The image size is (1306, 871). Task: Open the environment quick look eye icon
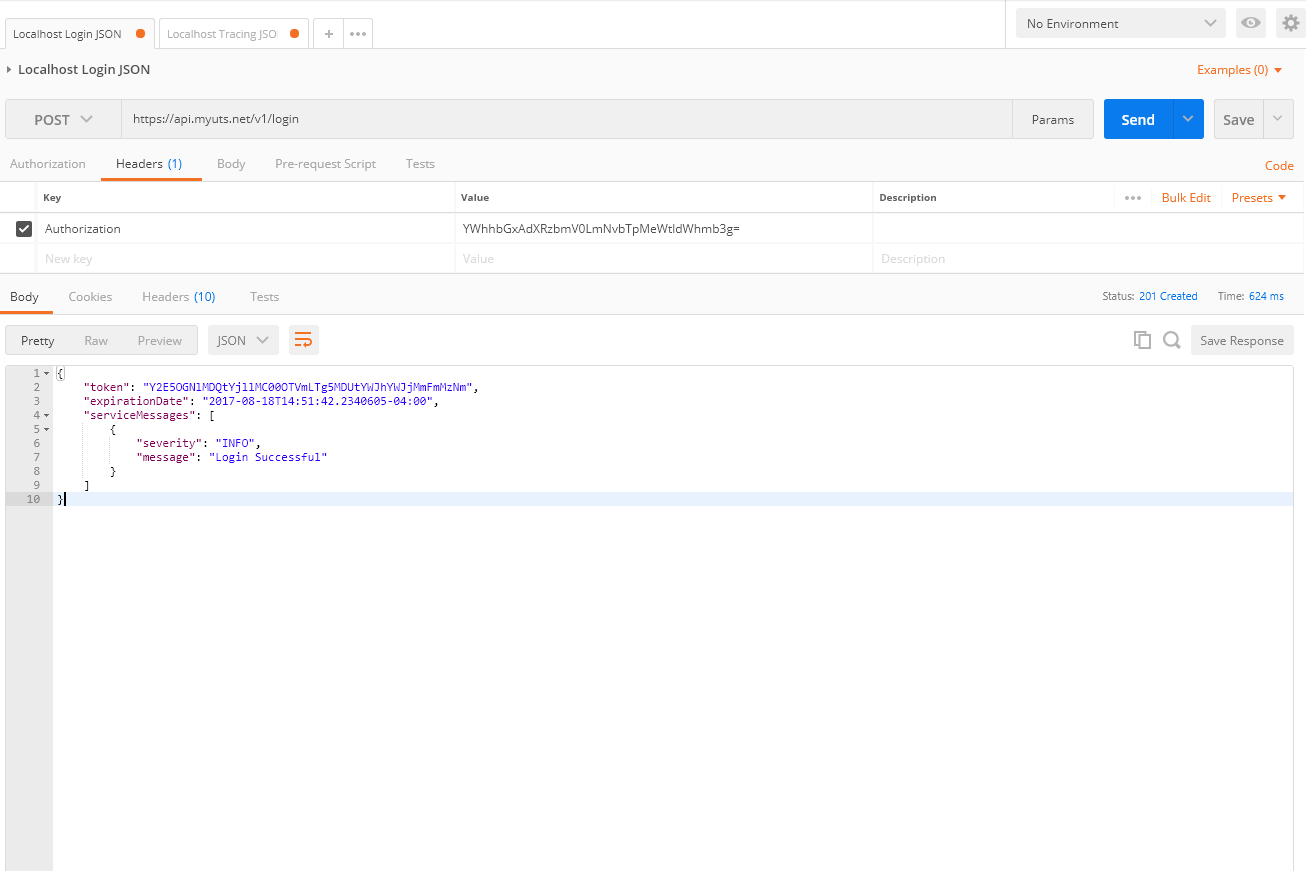pos(1250,22)
